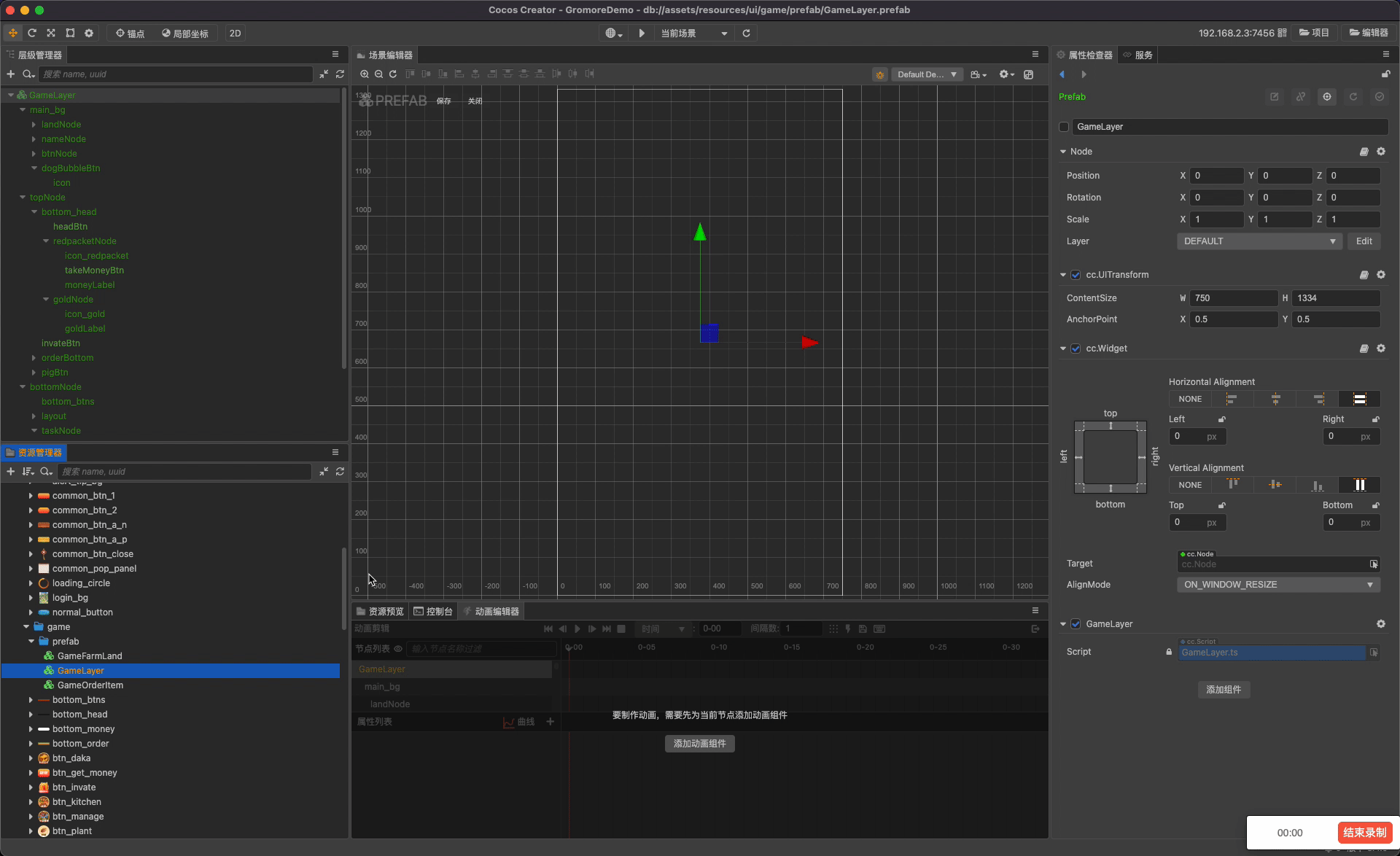Click the cc.Widget component settings gear
Image resolution: width=1400 pixels, height=856 pixels.
point(1381,349)
